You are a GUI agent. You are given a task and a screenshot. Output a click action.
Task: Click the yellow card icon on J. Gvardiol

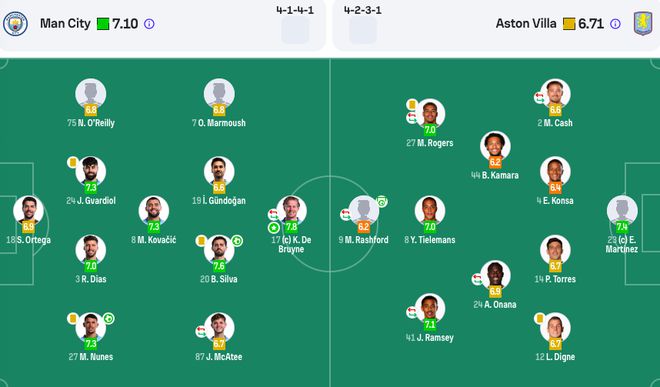72,162
